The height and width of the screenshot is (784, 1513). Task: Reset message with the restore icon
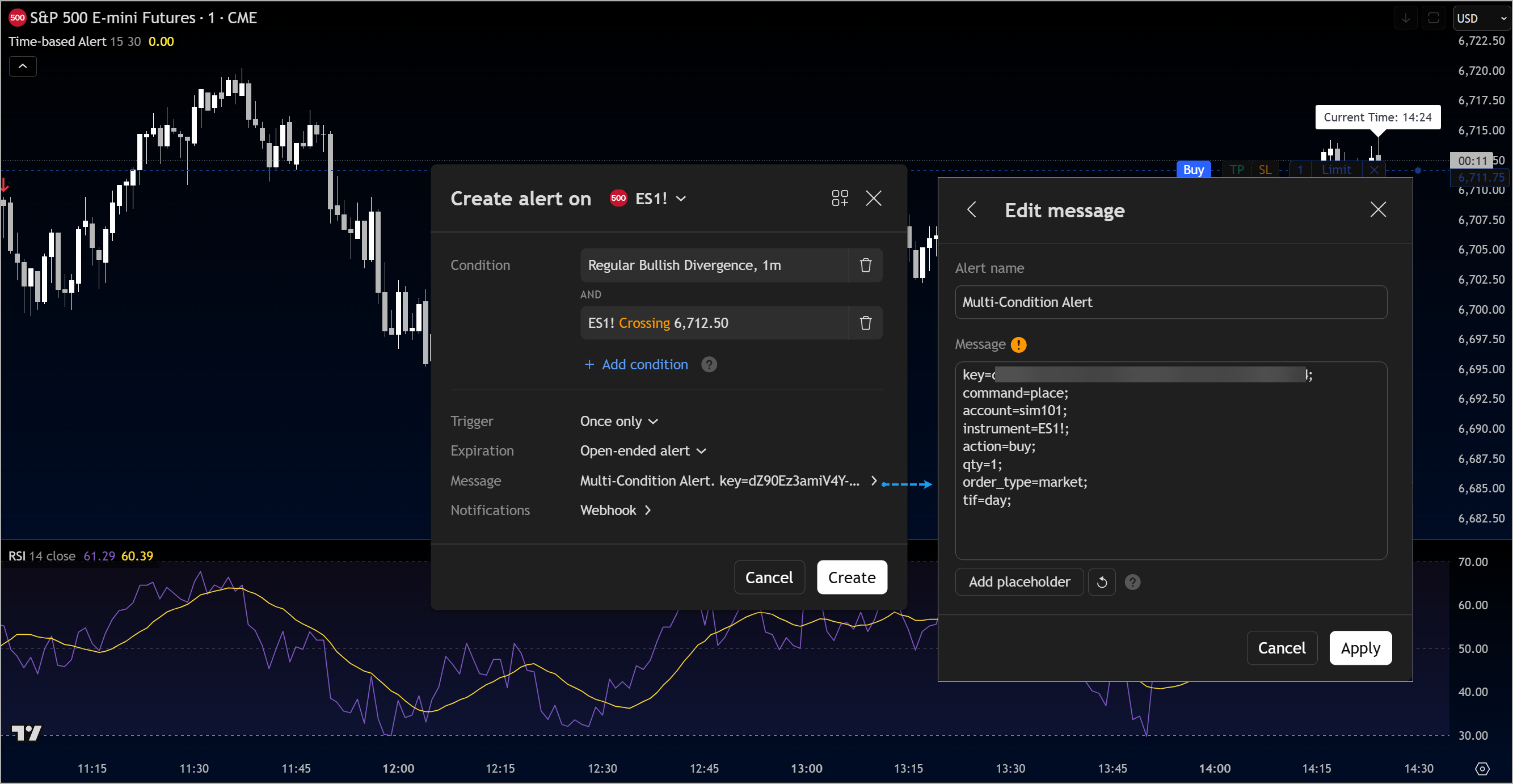[x=1101, y=582]
